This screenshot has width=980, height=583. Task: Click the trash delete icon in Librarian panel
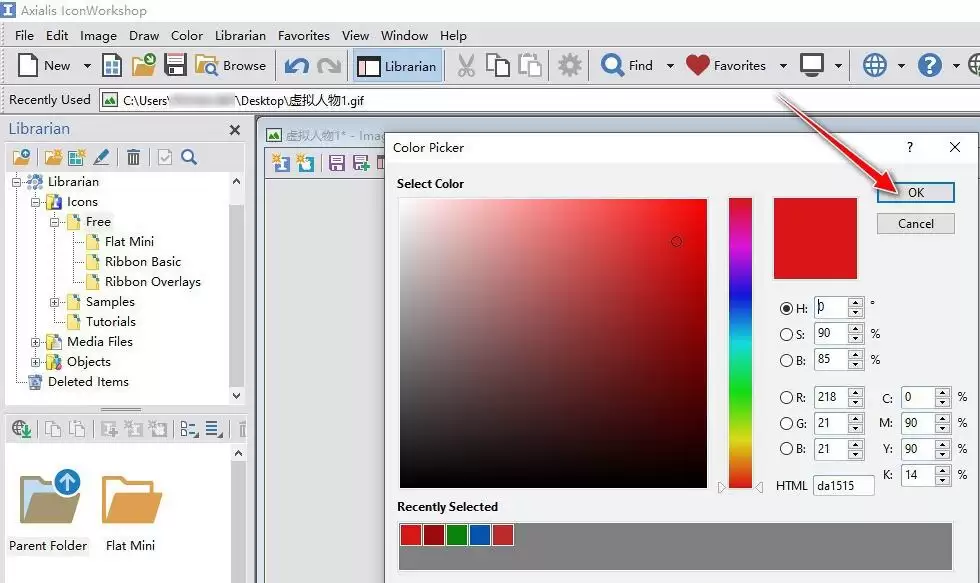pos(133,157)
